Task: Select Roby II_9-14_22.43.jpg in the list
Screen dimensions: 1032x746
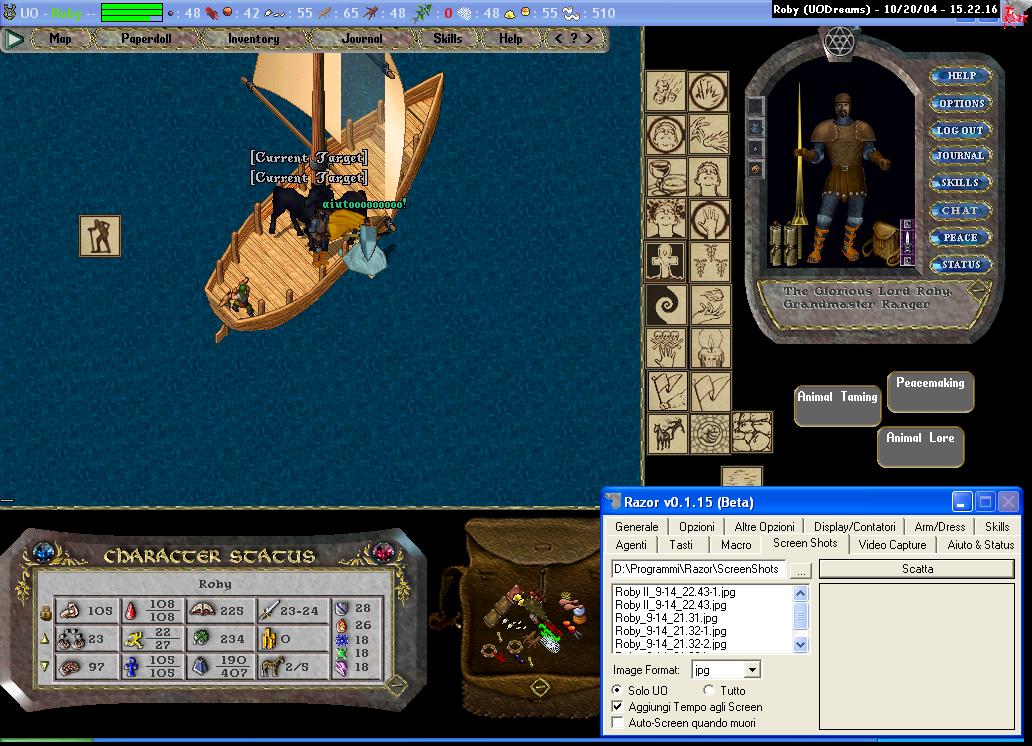Action: pyautogui.click(x=671, y=605)
